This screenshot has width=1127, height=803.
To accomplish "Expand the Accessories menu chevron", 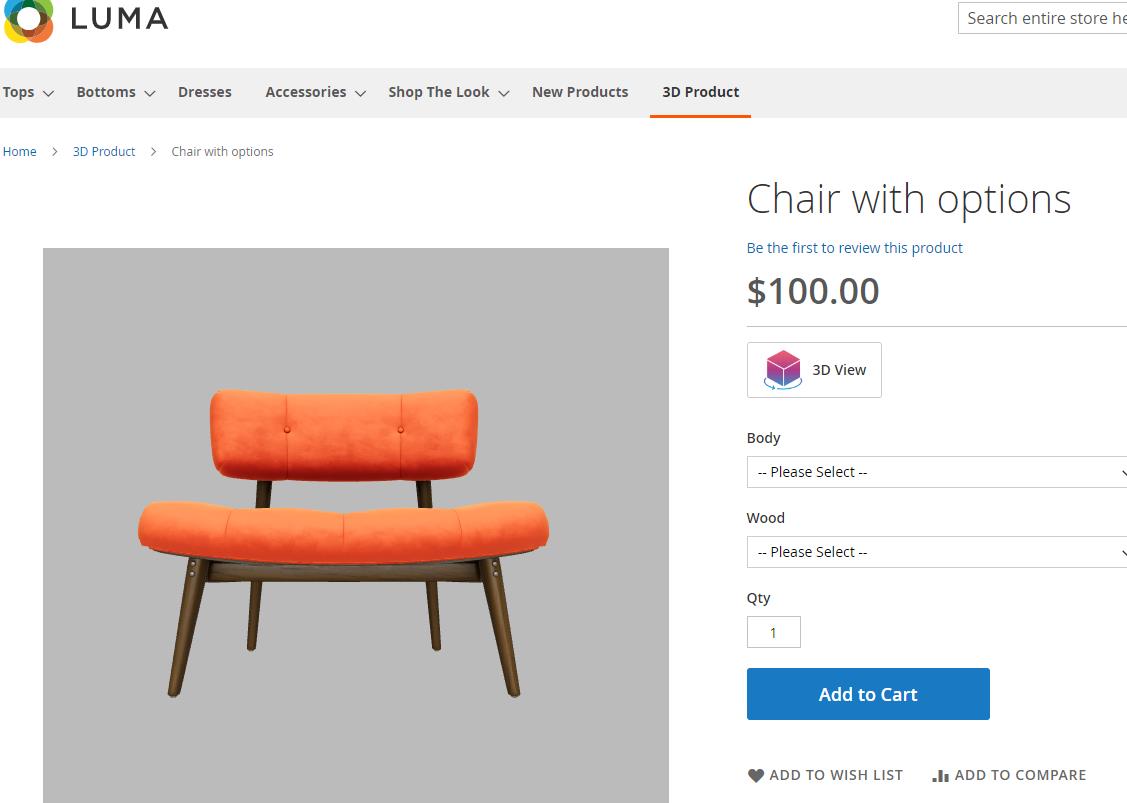I will coord(361,93).
